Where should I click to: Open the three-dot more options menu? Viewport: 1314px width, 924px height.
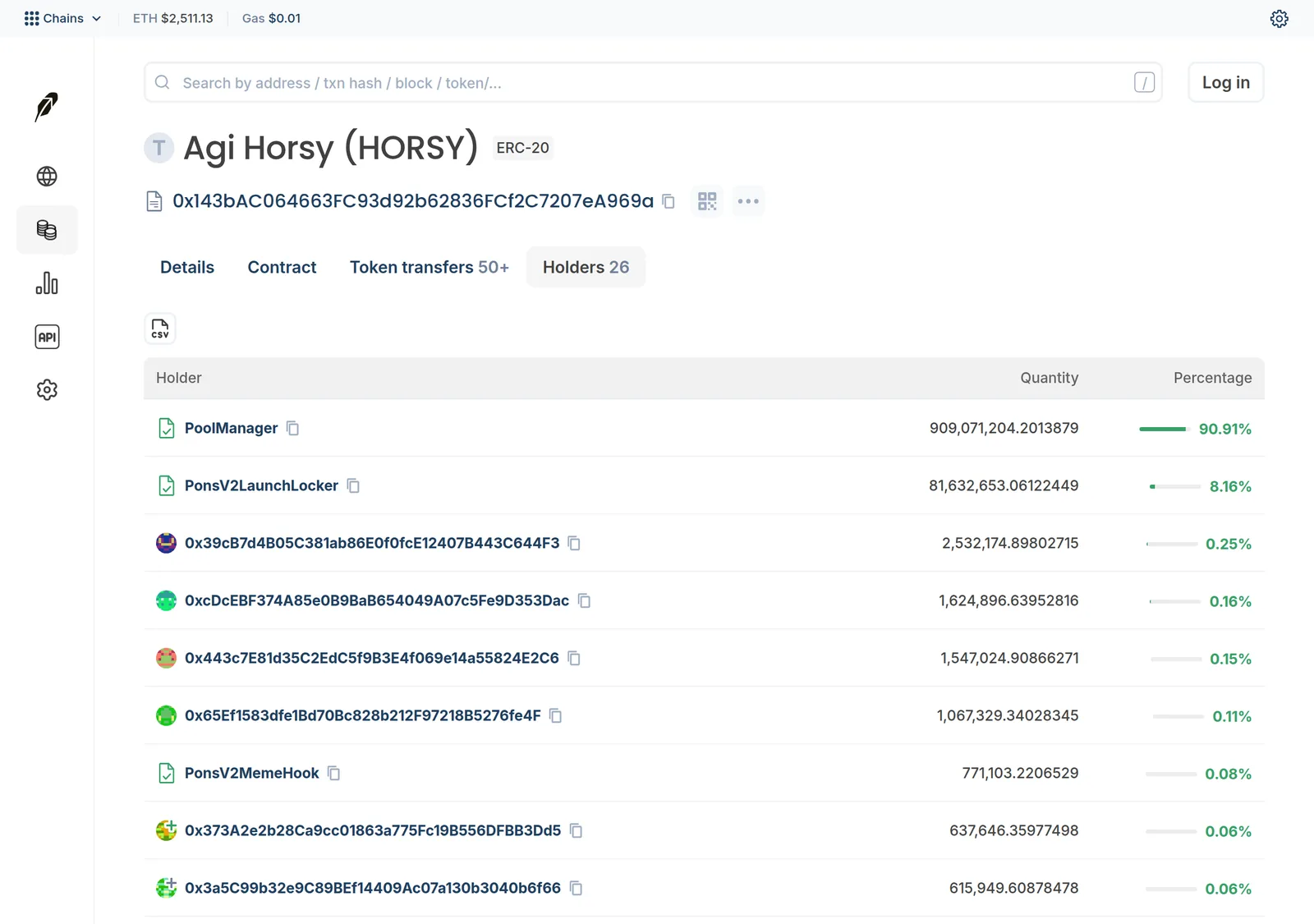748,201
